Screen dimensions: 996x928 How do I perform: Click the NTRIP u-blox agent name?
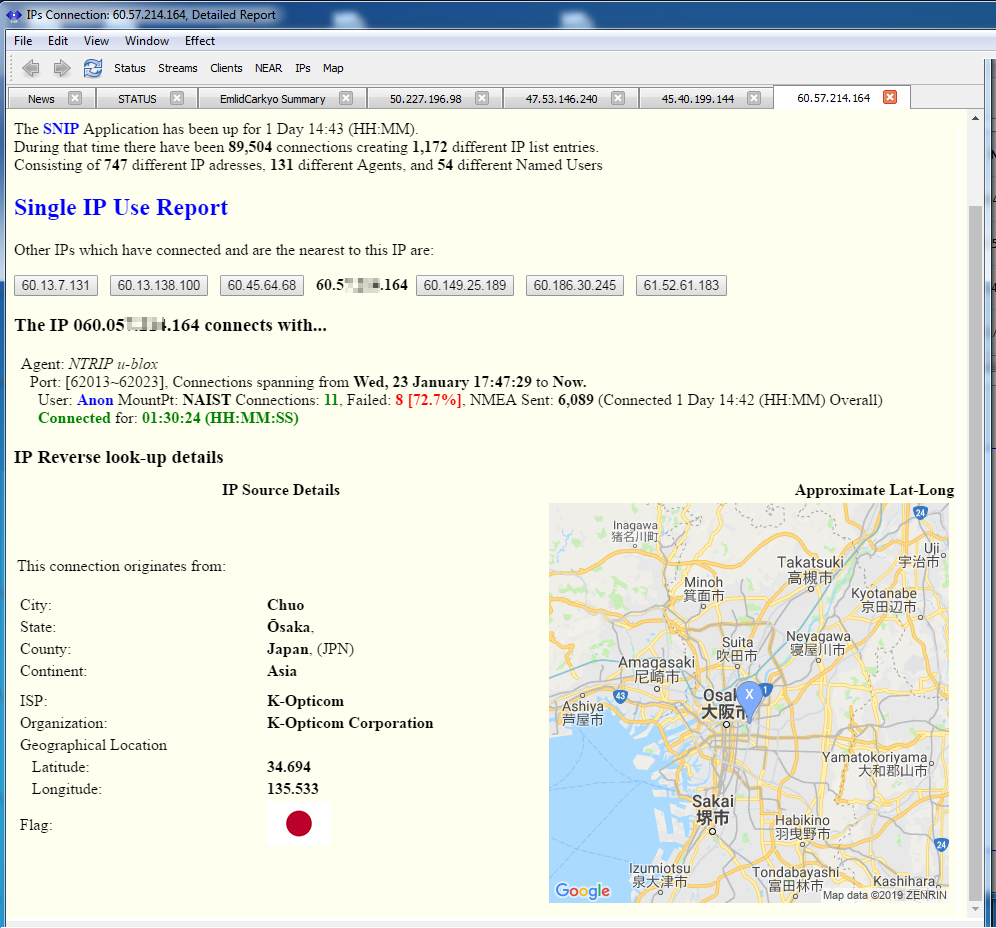coord(113,364)
